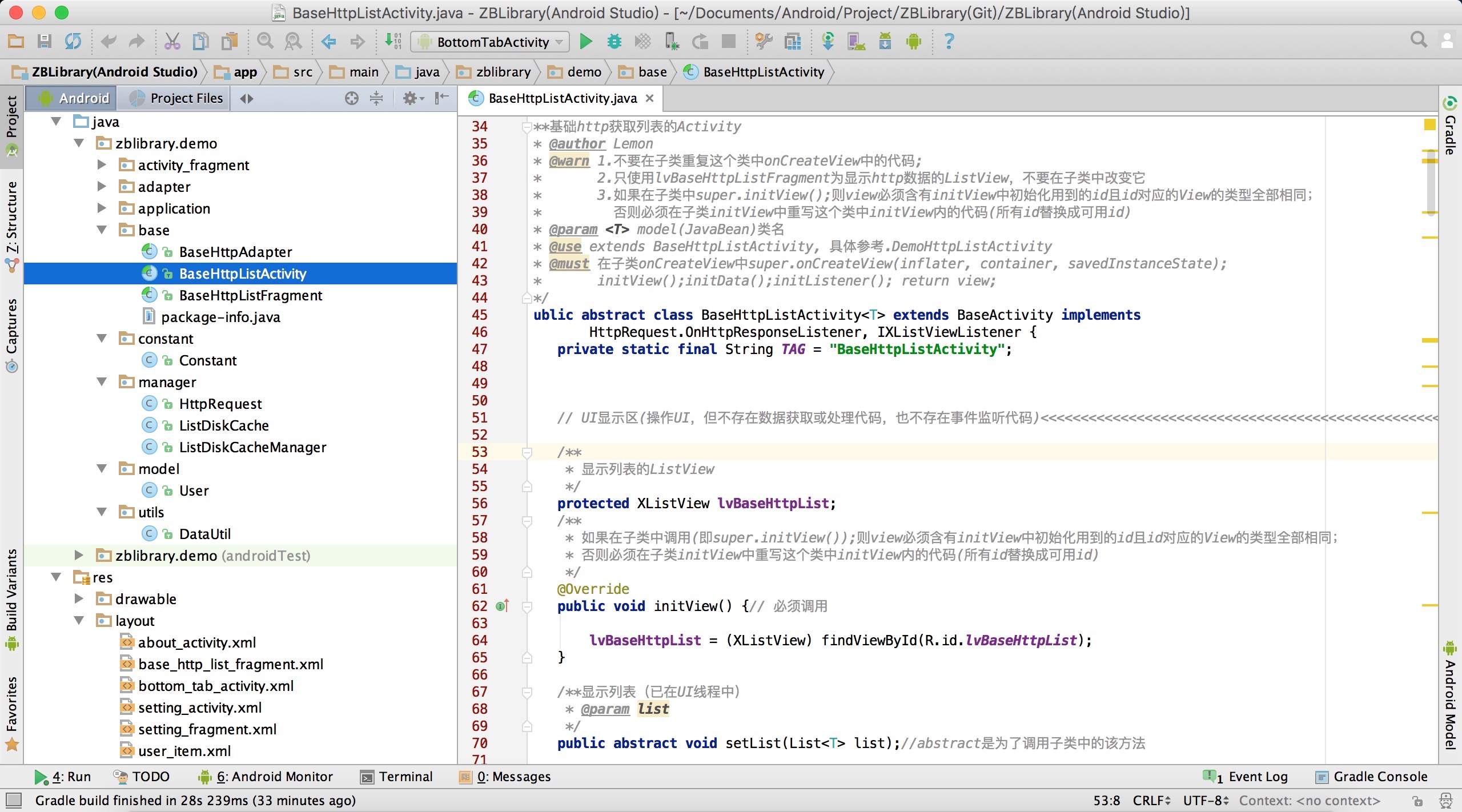
Task: Click Sync Project with Gradle Files icon
Action: coord(828,41)
